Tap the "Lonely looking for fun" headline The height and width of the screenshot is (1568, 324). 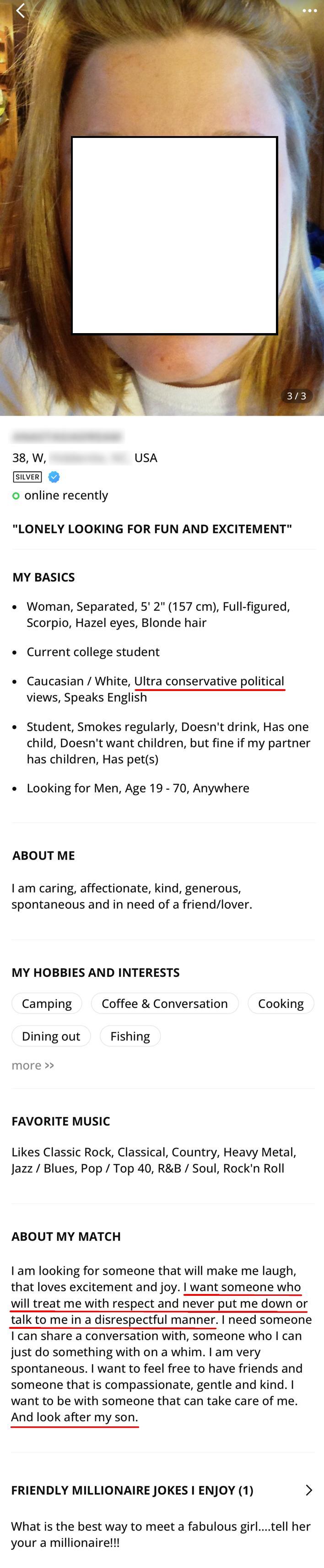(152, 528)
